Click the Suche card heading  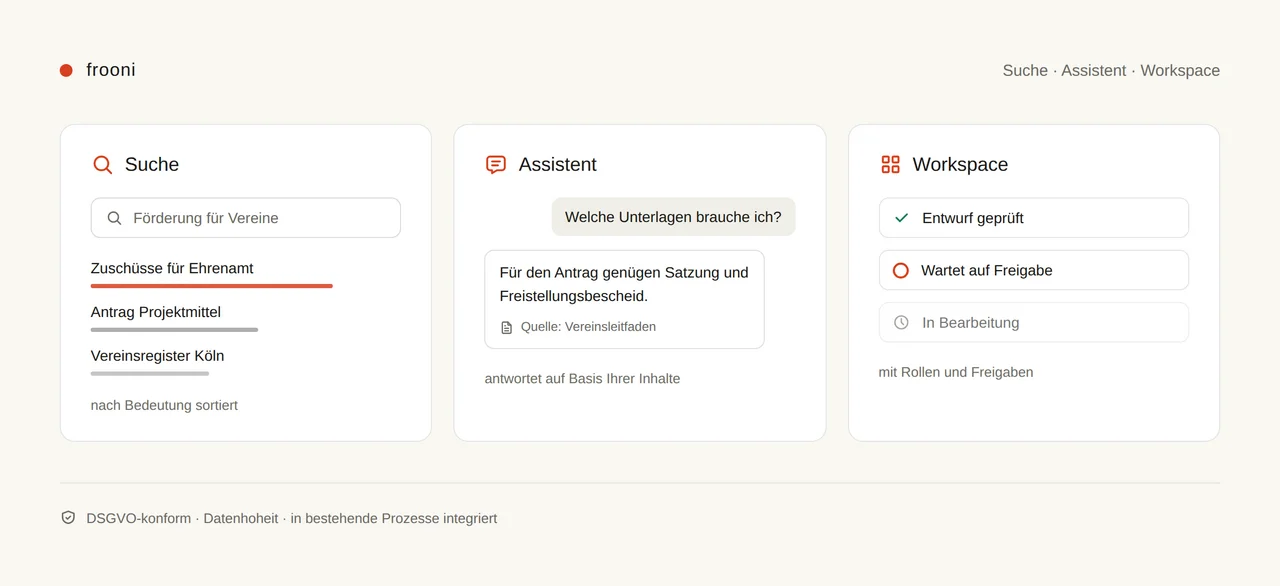coord(152,165)
